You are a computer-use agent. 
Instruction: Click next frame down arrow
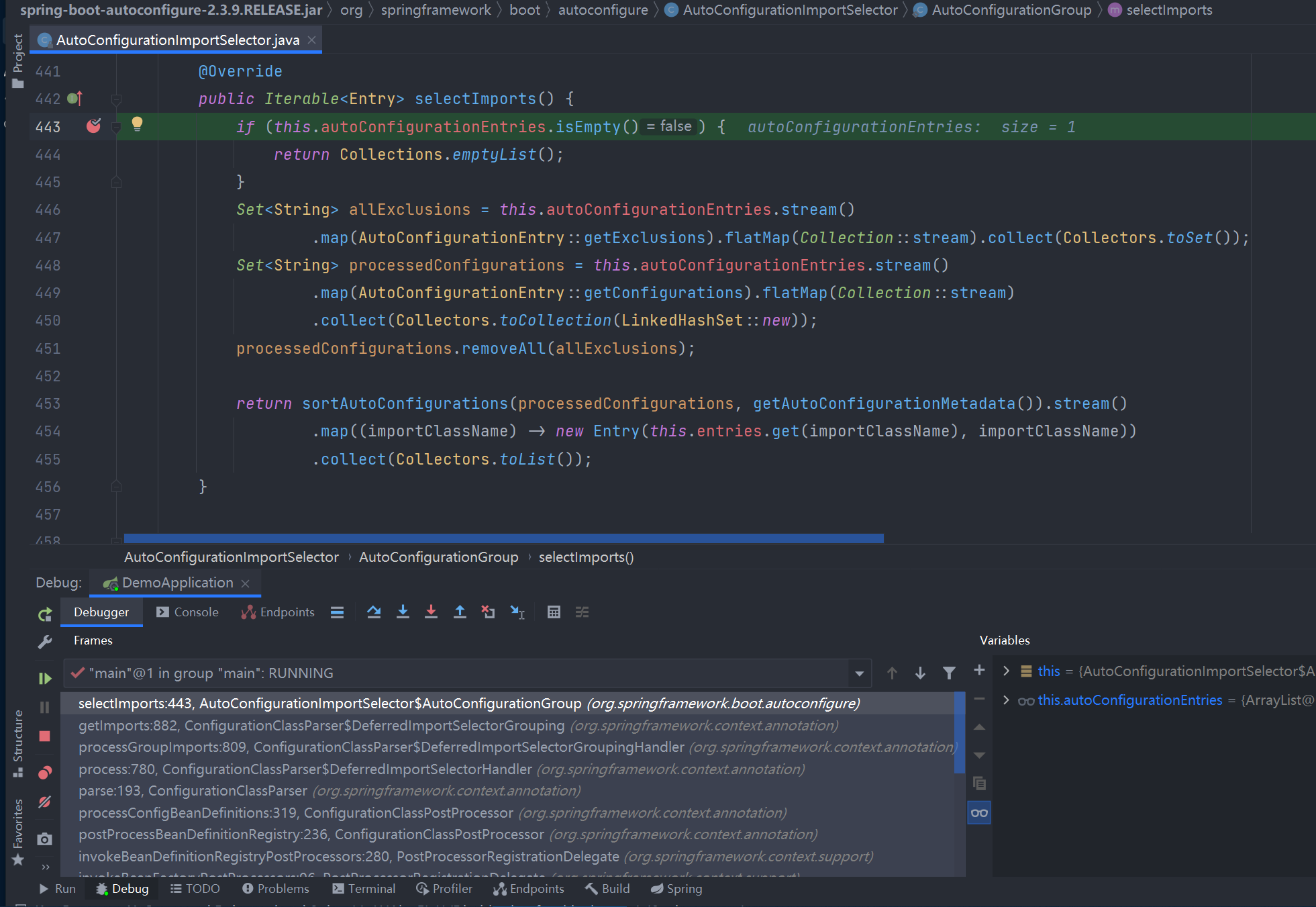click(x=921, y=673)
